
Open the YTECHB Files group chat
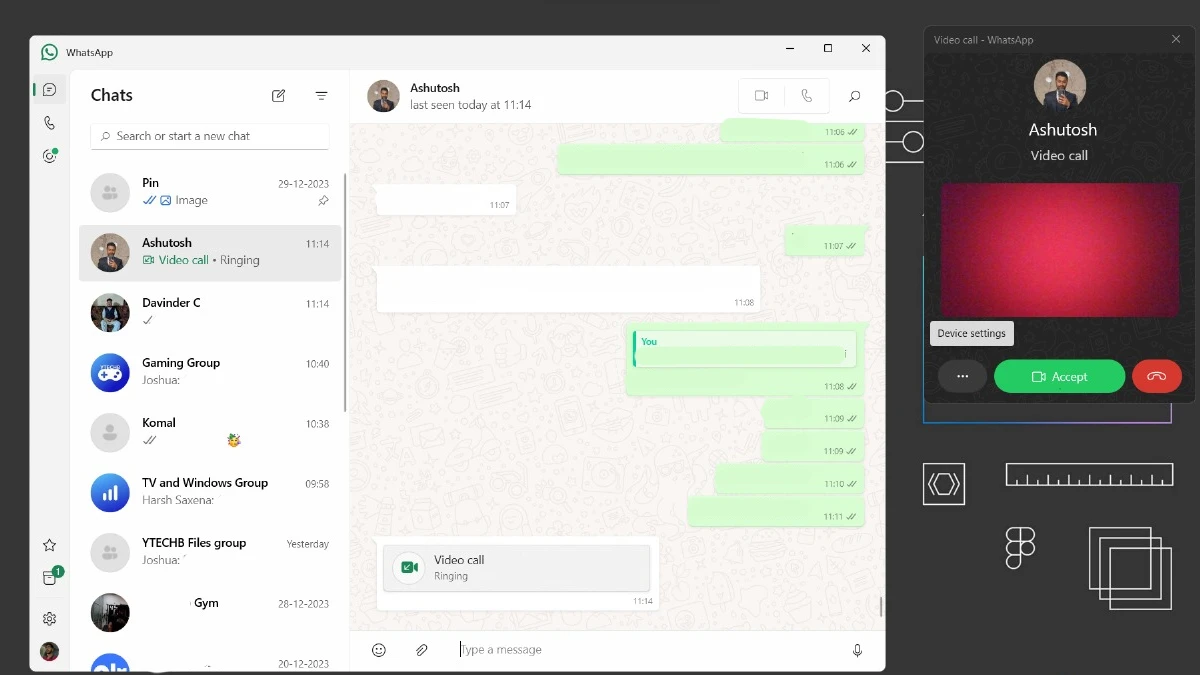click(x=210, y=552)
